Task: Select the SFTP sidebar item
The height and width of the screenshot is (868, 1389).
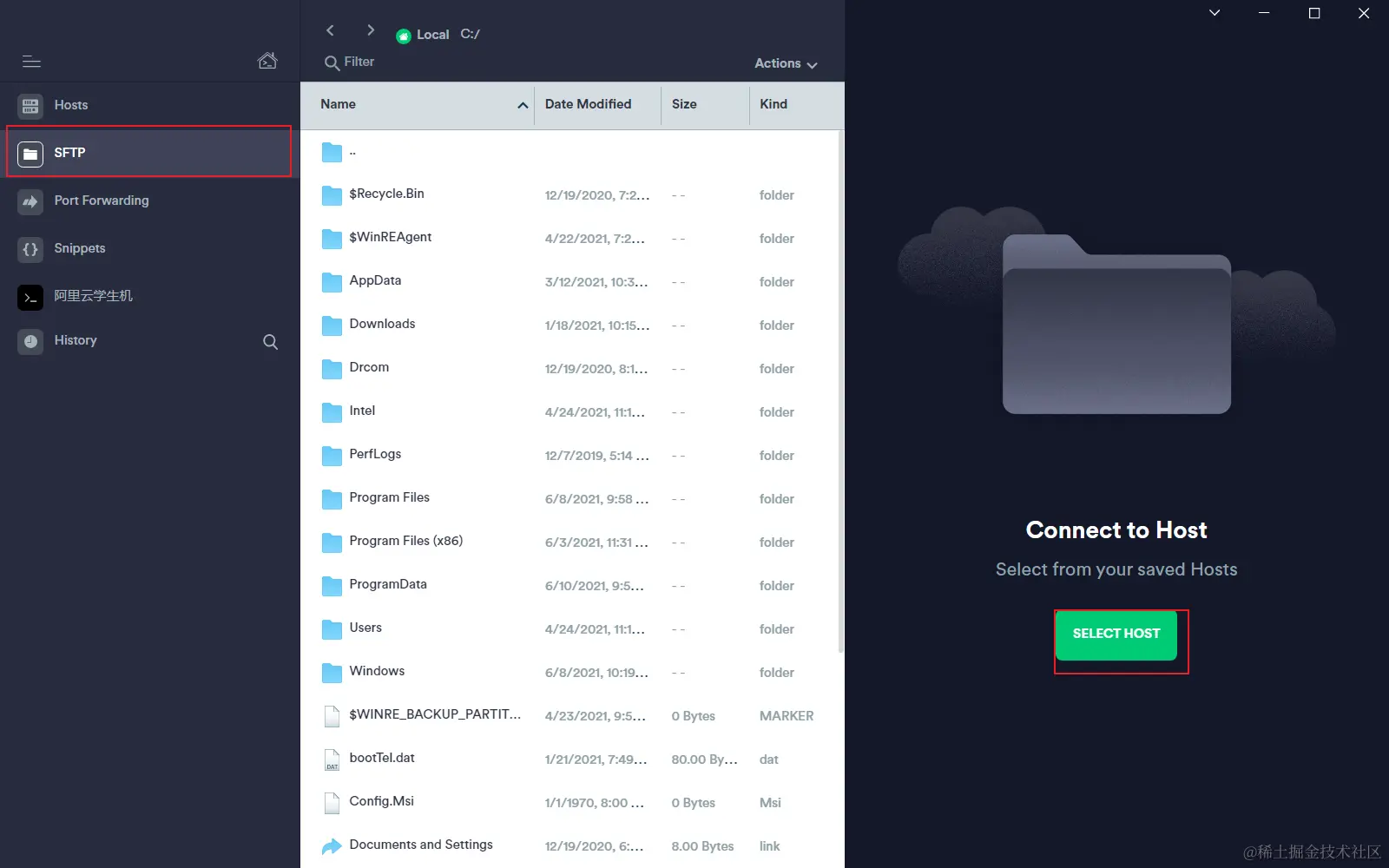Action: point(149,153)
